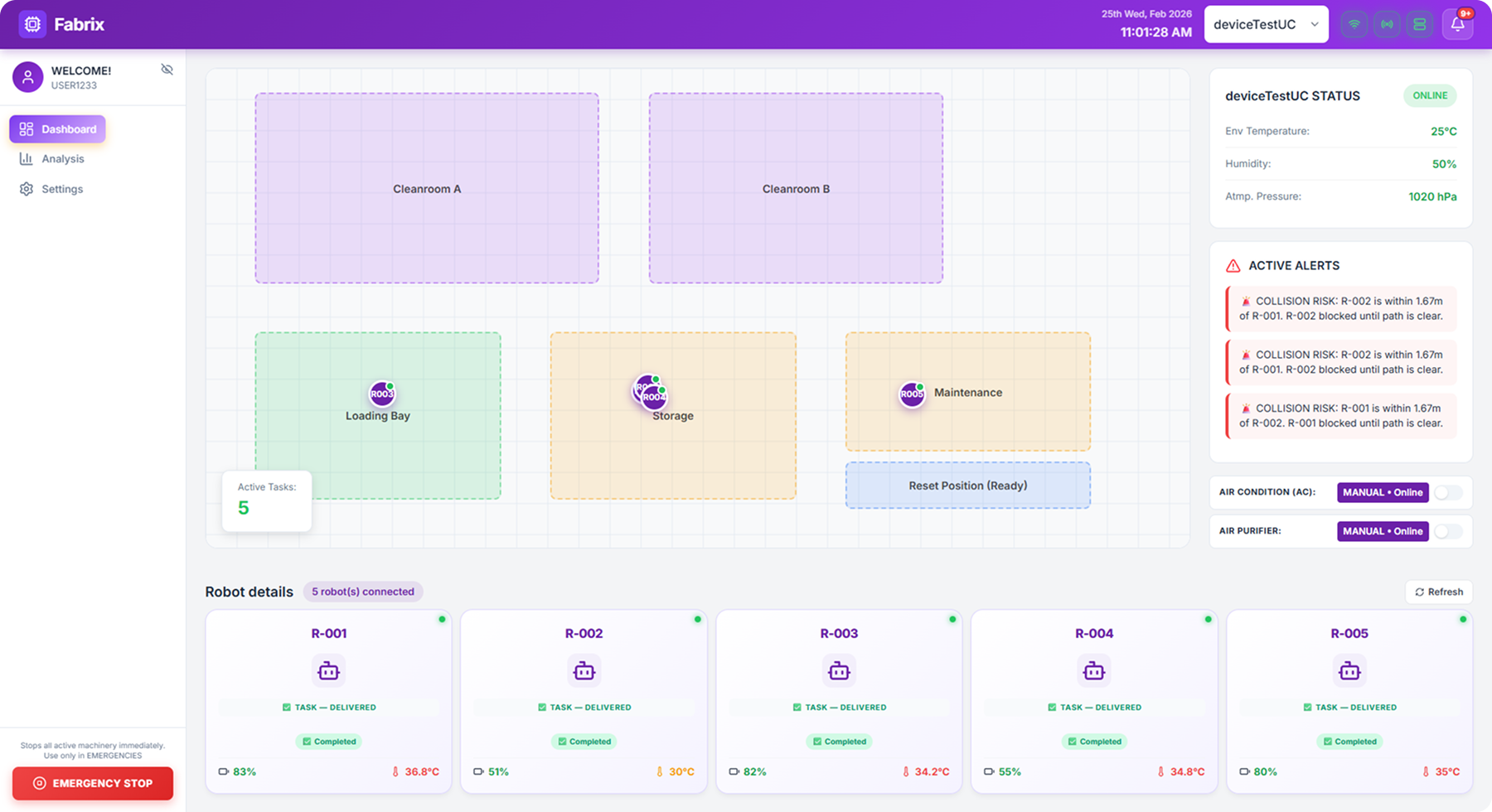Click the Wi-Fi status icon in header
The width and height of the screenshot is (1492, 812).
[1354, 24]
